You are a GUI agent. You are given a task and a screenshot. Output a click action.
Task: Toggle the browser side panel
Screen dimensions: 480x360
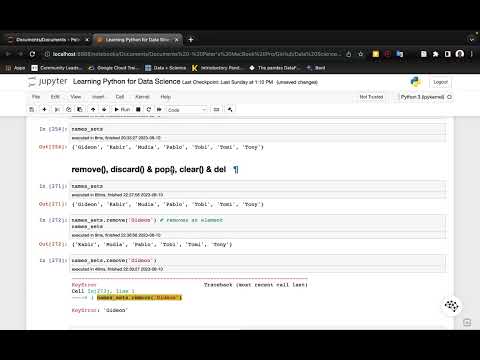pos(448,54)
